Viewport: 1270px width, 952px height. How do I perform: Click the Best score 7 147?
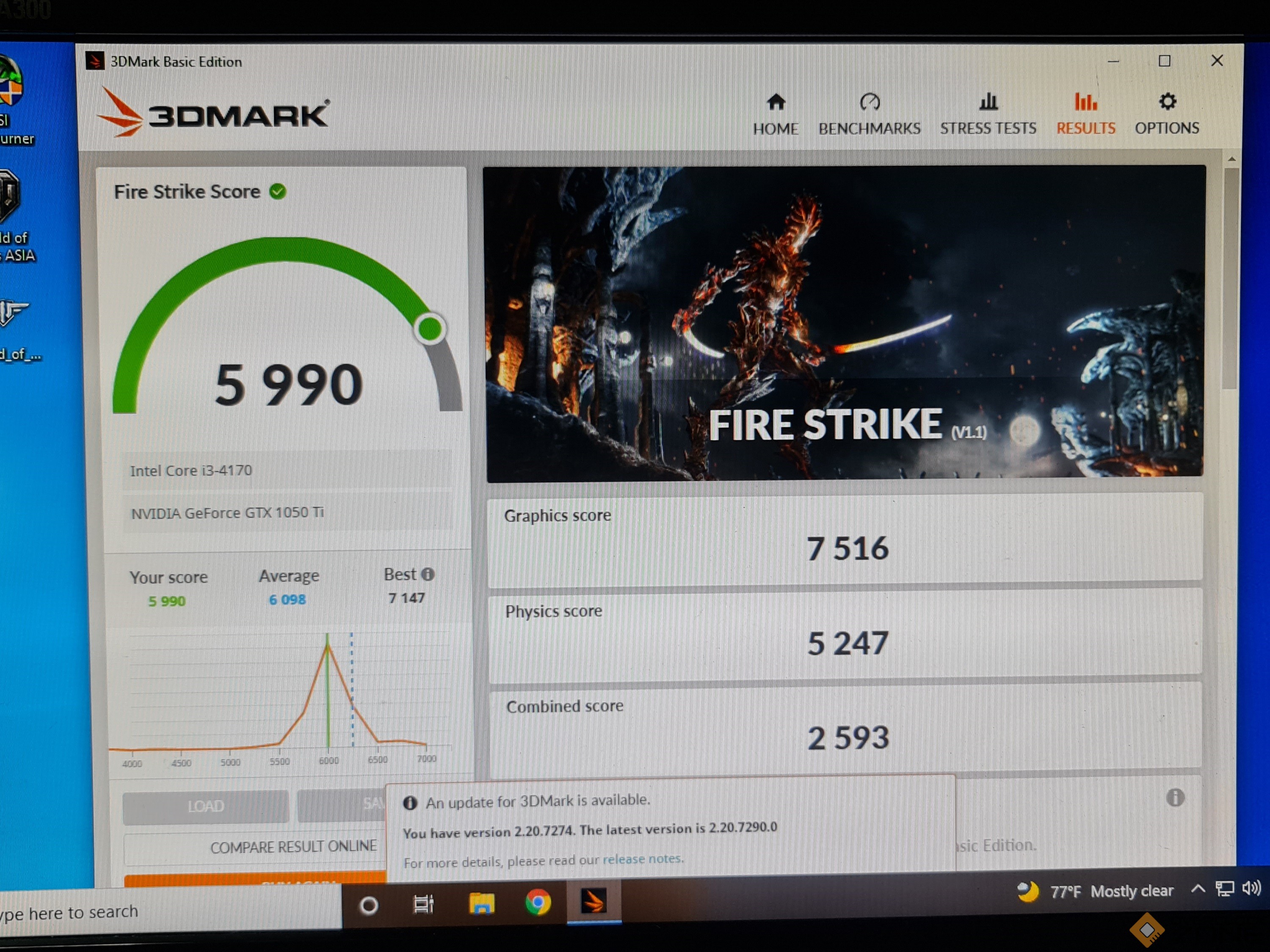coord(406,598)
